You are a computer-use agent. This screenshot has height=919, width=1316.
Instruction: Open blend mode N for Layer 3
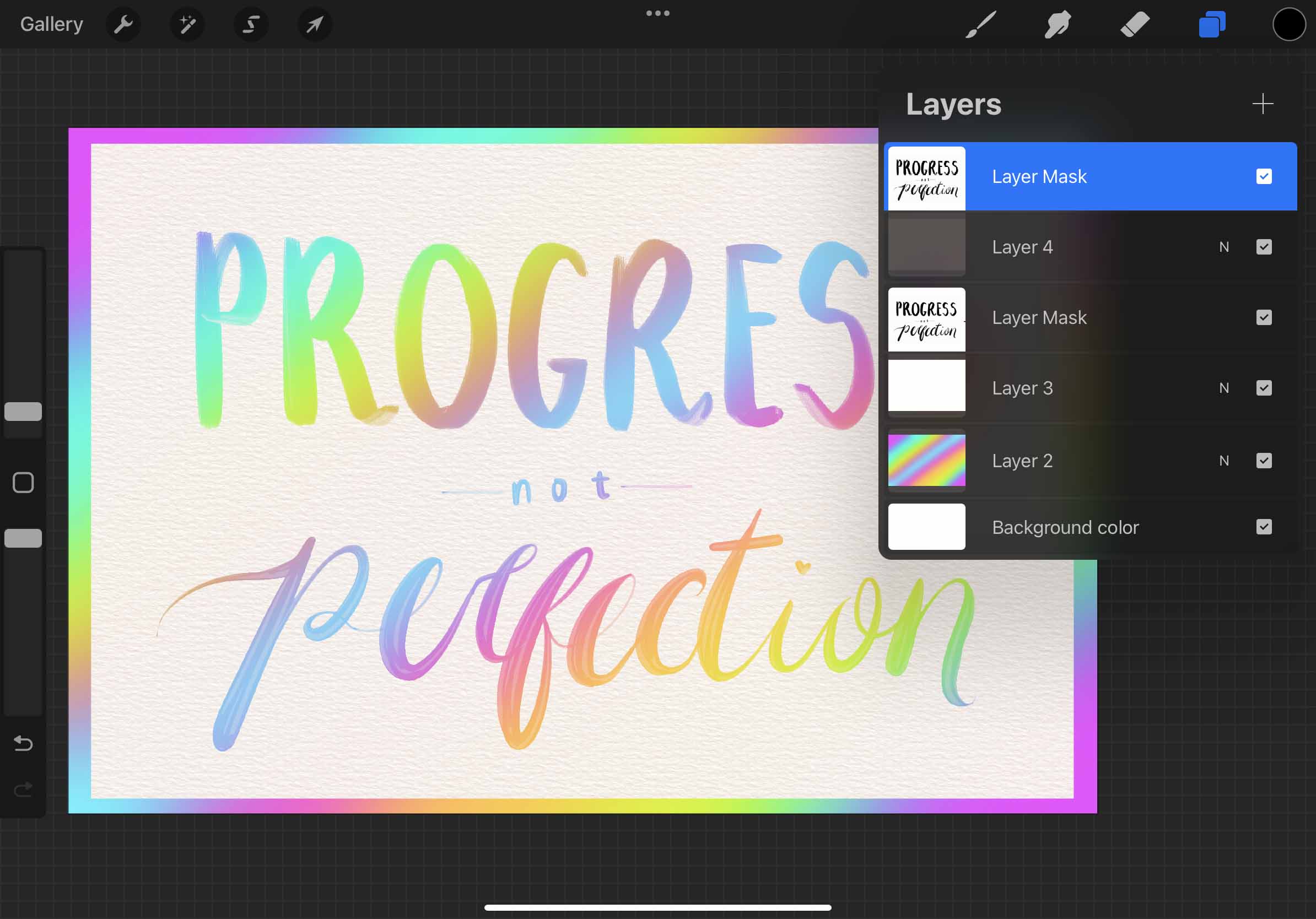click(1224, 388)
